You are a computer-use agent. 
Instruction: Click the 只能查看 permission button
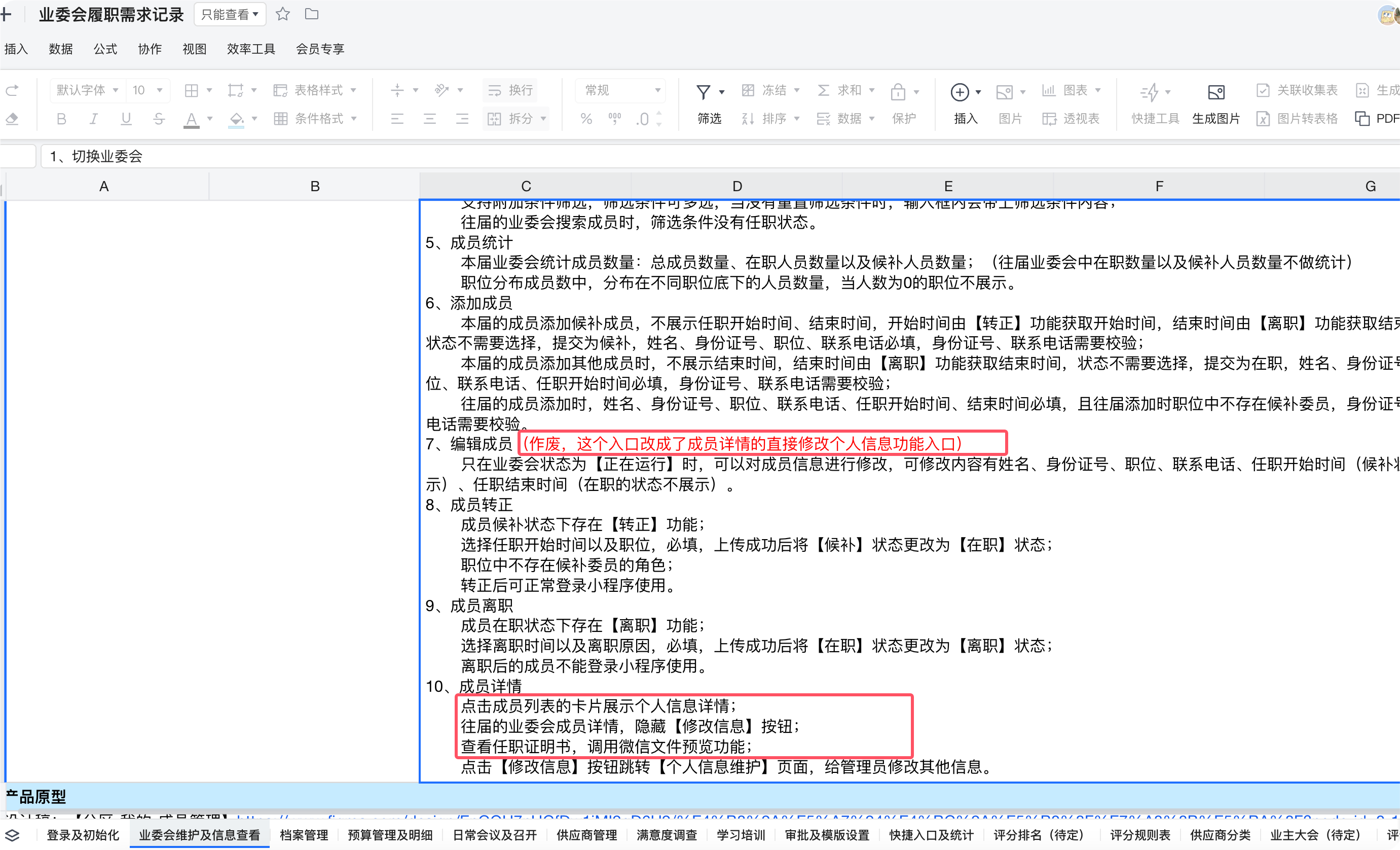pos(230,14)
